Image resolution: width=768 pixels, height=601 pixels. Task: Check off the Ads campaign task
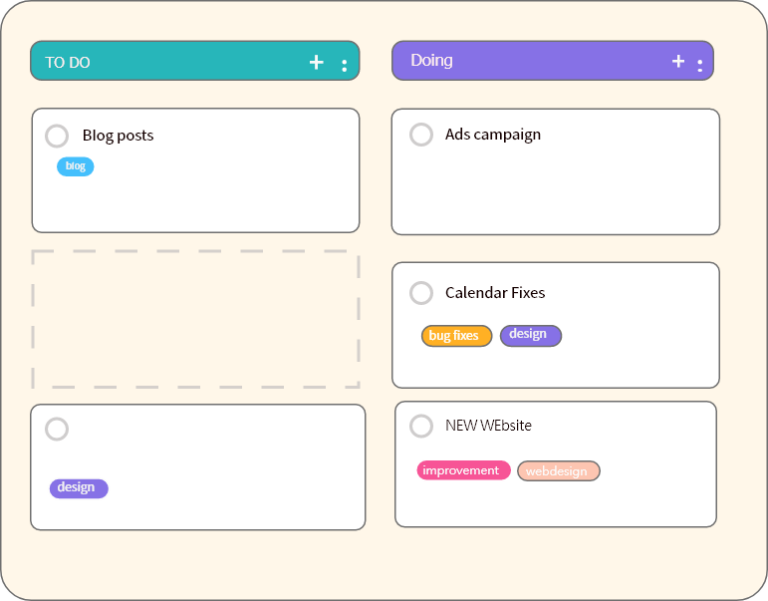point(421,134)
